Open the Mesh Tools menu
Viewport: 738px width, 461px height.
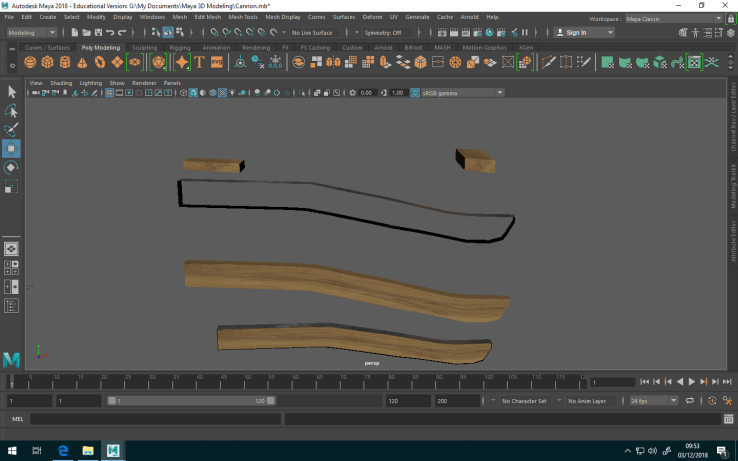[243, 17]
